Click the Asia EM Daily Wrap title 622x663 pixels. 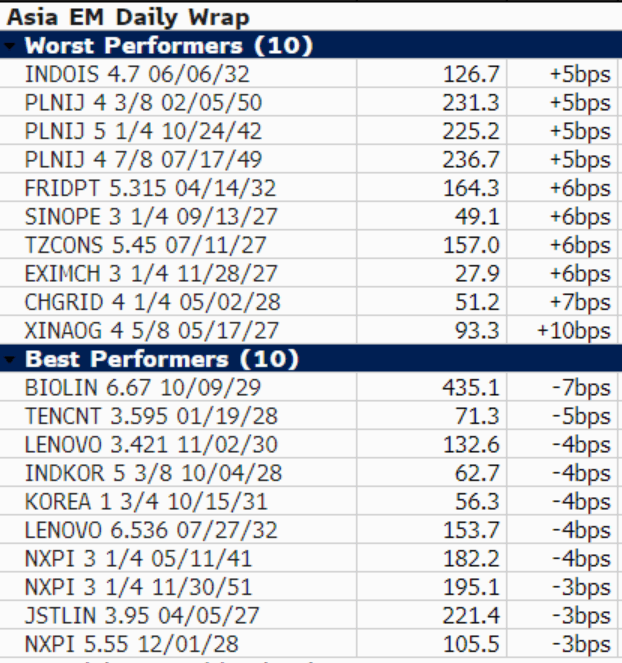tap(129, 17)
